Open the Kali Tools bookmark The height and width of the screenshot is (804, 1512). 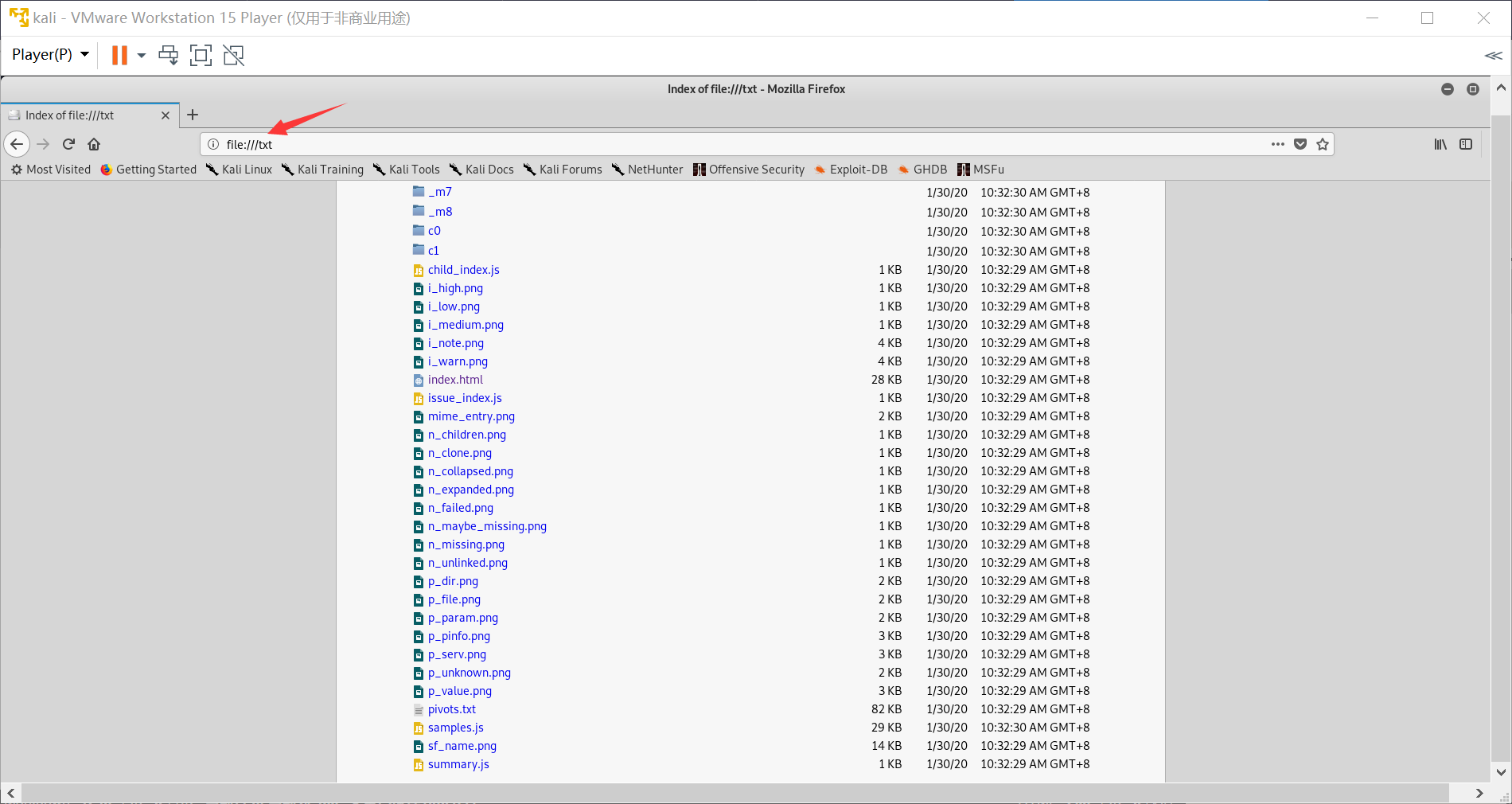click(406, 170)
